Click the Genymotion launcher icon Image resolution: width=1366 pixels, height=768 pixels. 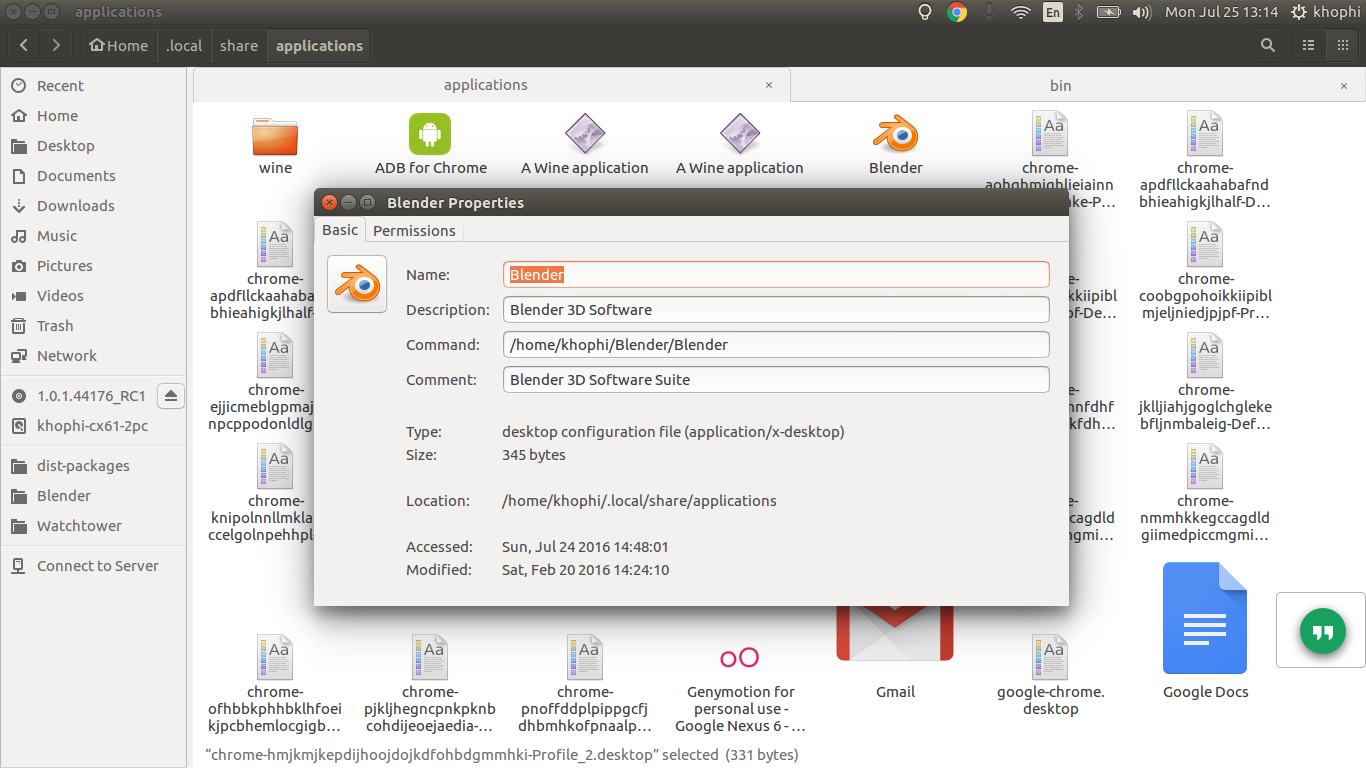tap(740, 657)
